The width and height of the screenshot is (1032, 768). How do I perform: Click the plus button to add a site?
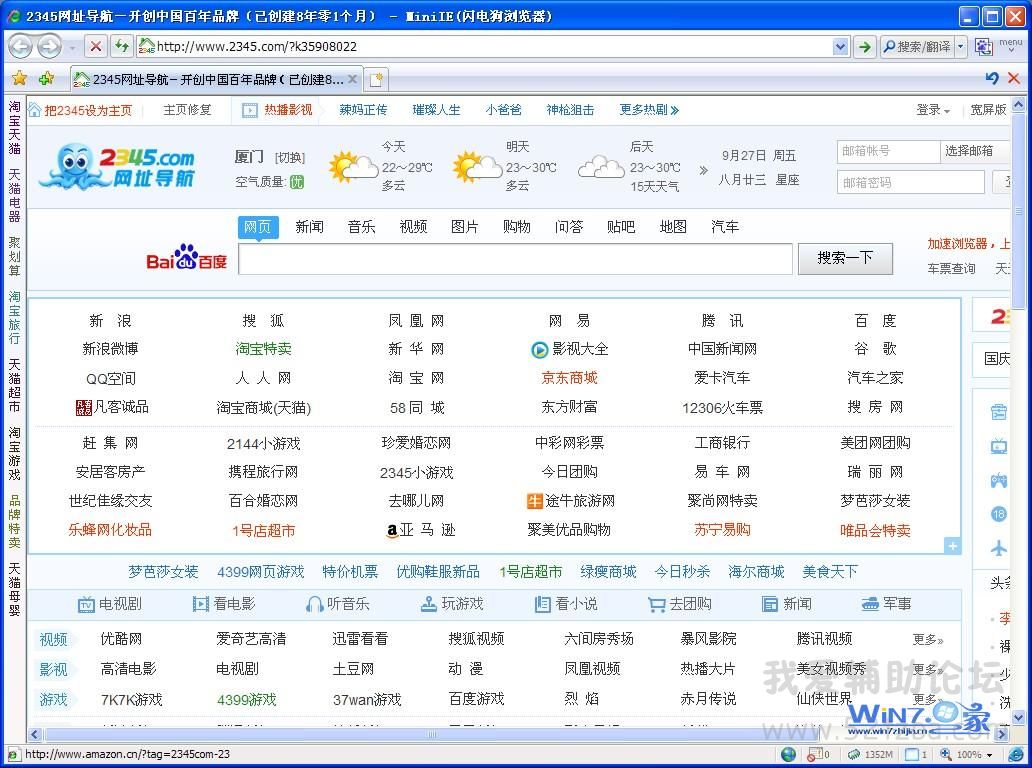click(952, 546)
